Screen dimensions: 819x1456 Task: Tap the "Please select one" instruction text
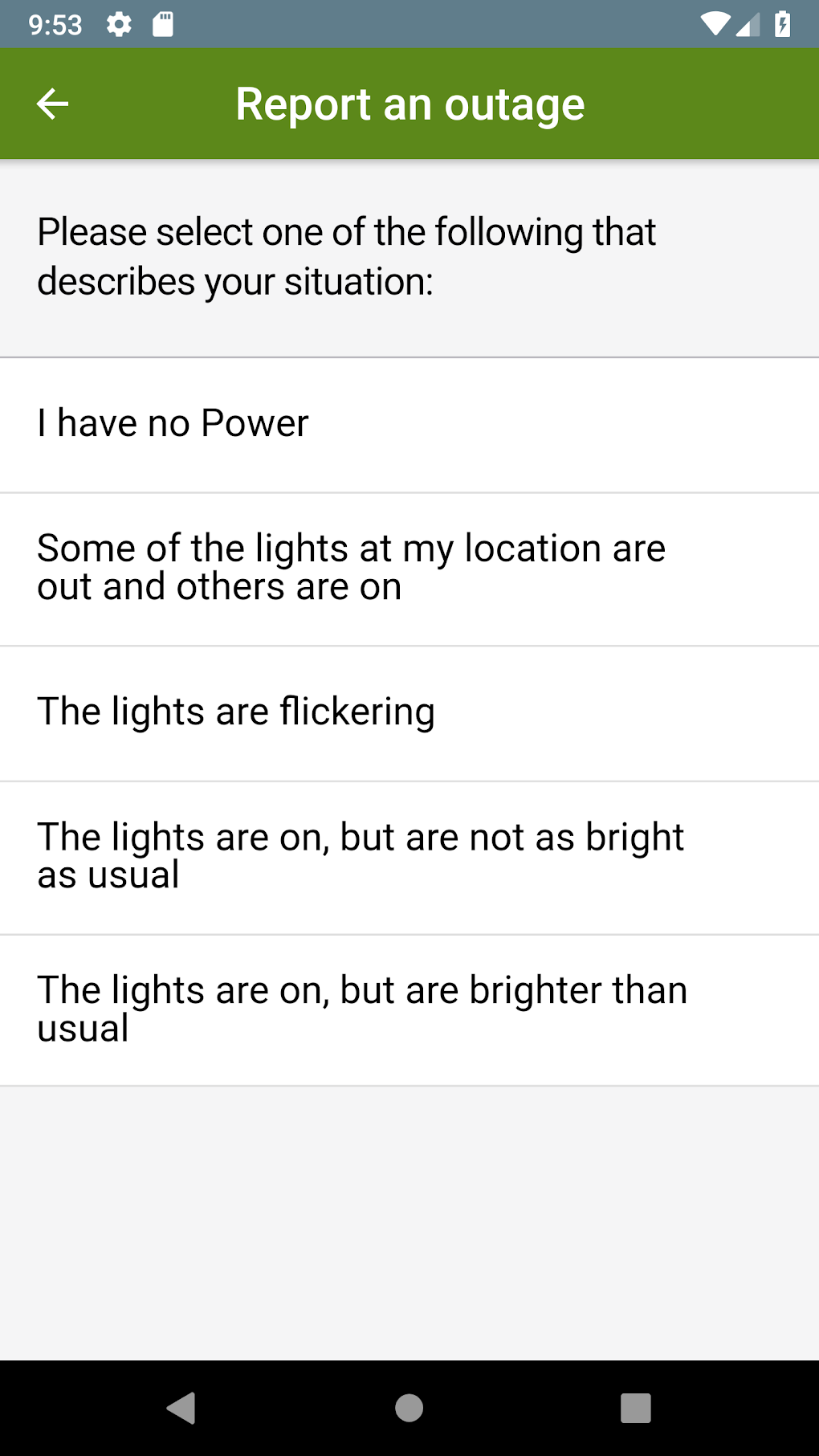point(347,257)
